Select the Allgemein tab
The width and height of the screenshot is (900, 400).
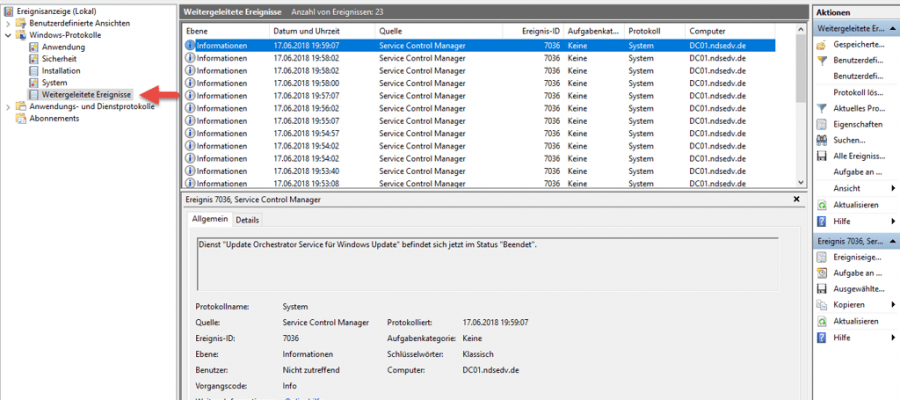click(210, 219)
